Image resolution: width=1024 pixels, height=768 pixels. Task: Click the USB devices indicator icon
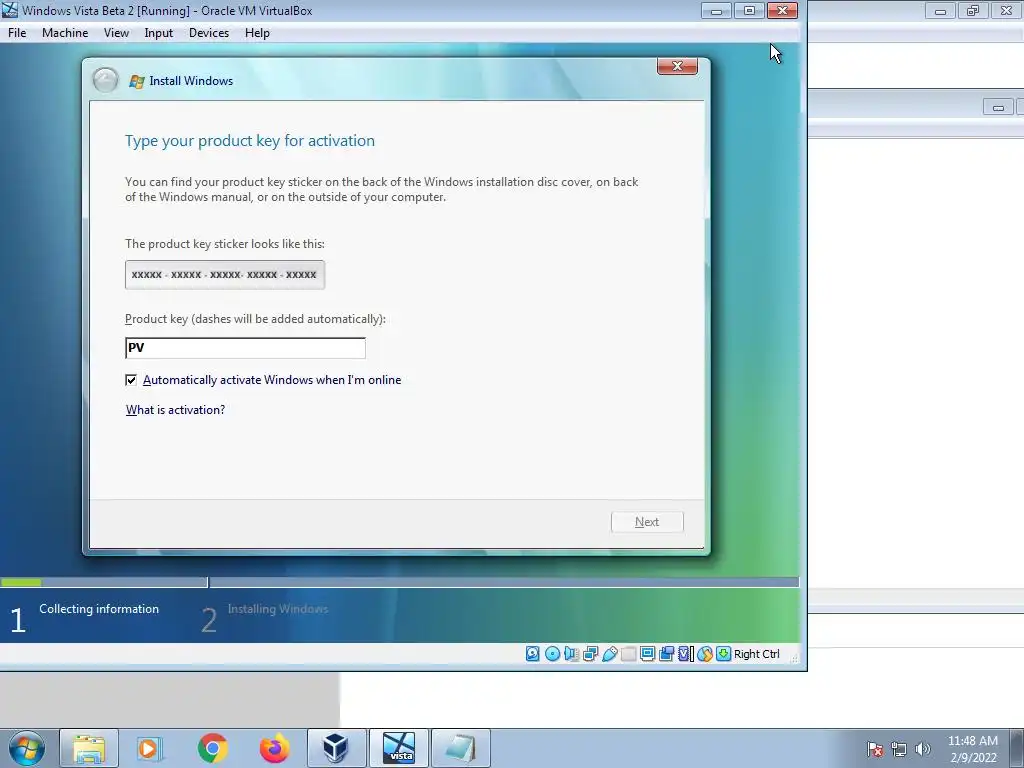pos(609,654)
